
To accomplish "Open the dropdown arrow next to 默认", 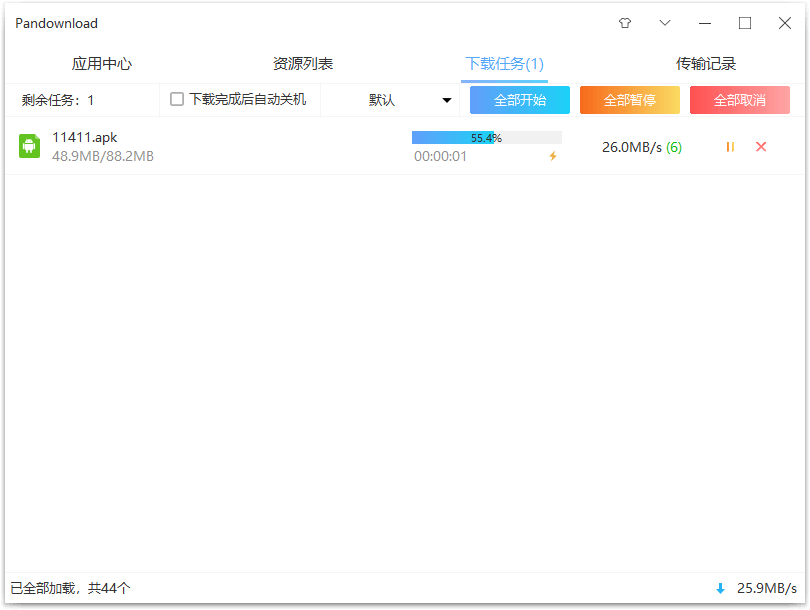I will (x=447, y=99).
